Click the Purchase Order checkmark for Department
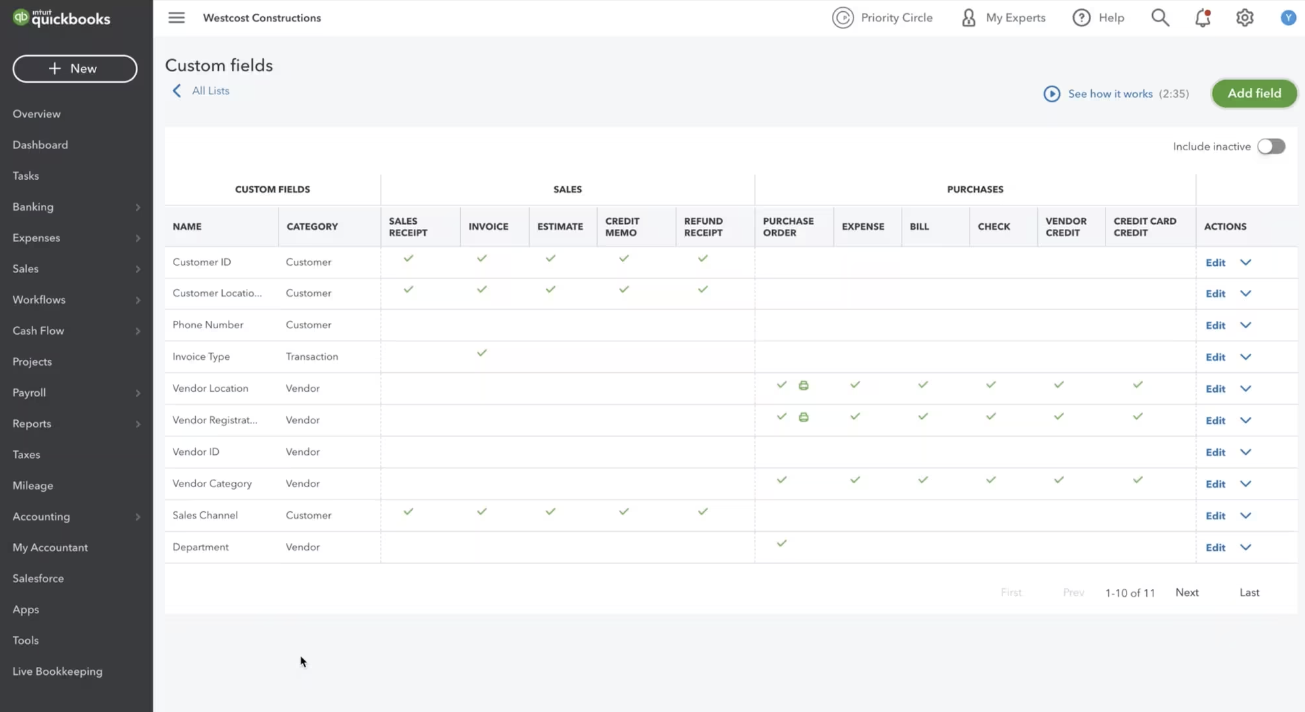The width and height of the screenshot is (1305, 712). coord(782,544)
